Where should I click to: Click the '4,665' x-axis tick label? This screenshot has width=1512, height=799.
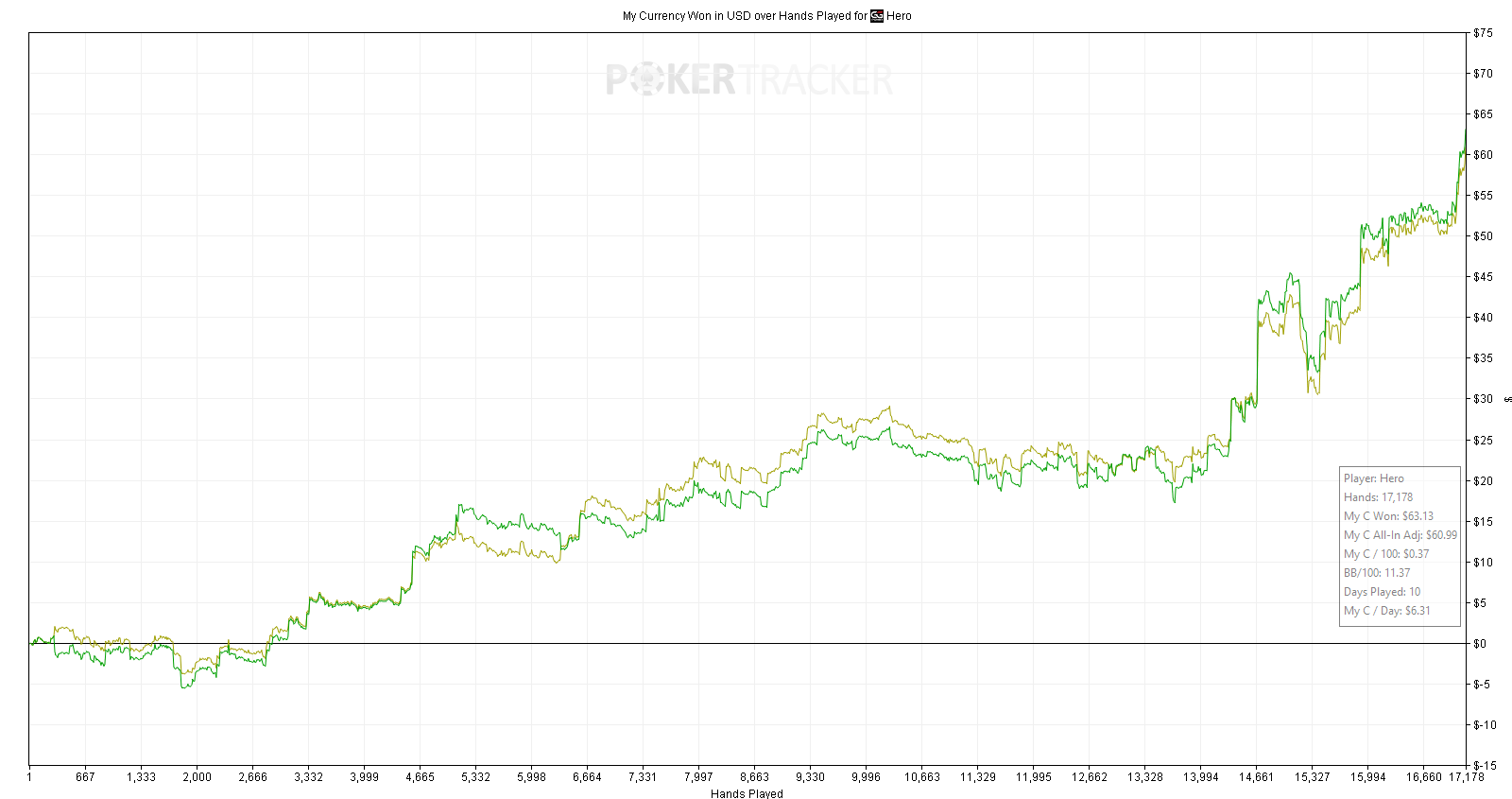[420, 777]
